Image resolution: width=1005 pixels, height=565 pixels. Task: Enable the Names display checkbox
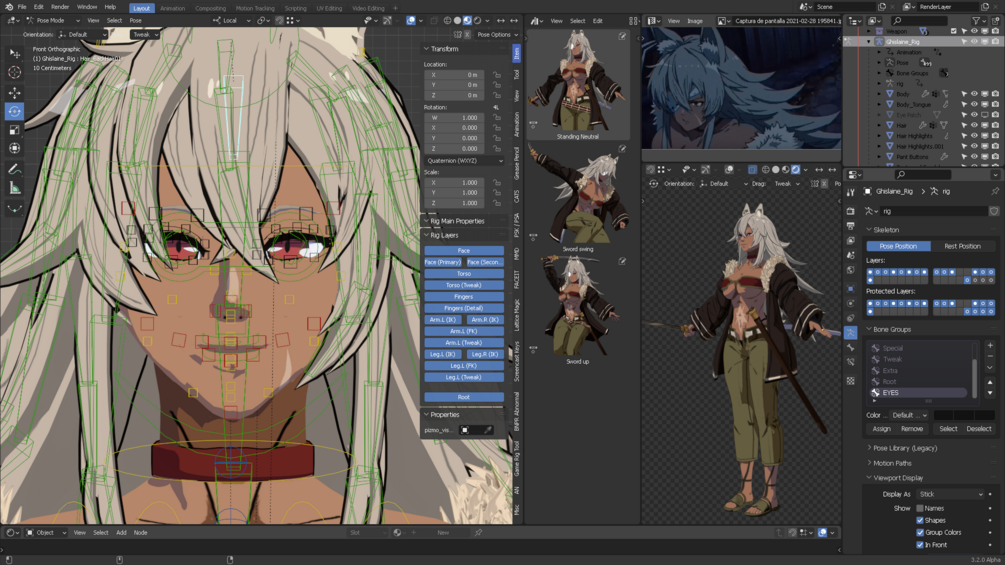[x=920, y=508]
